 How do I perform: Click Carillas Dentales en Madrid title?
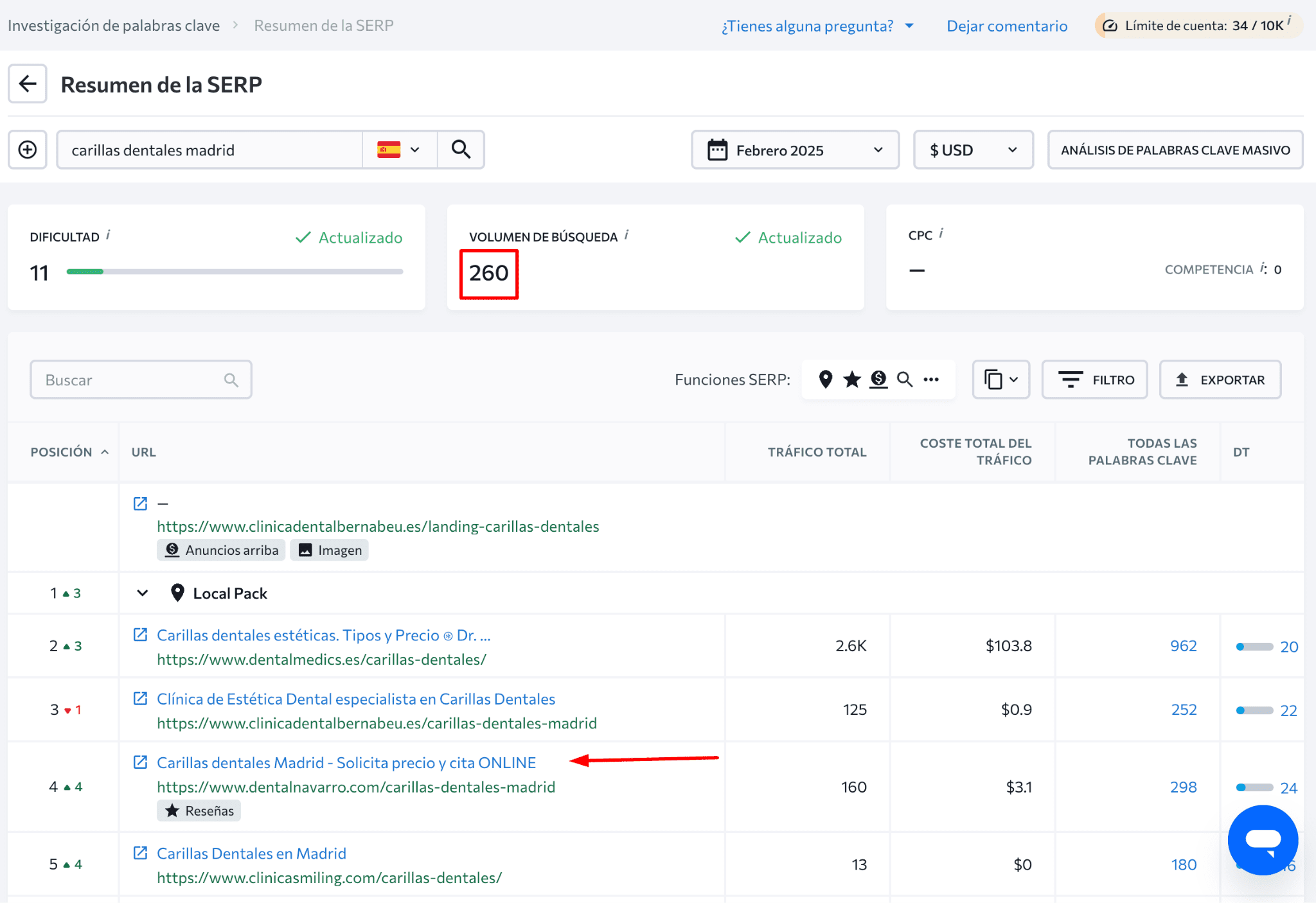pos(251,854)
